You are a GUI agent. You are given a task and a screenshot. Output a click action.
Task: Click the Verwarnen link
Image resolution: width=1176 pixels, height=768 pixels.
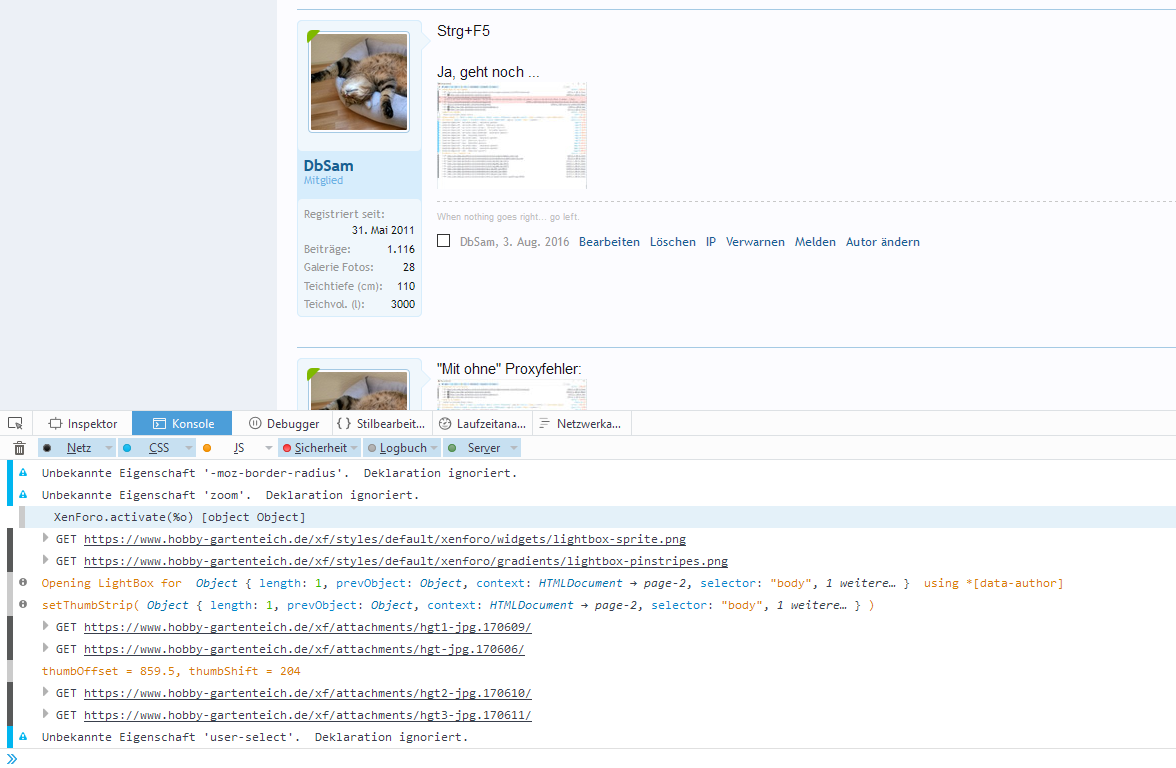(x=755, y=242)
